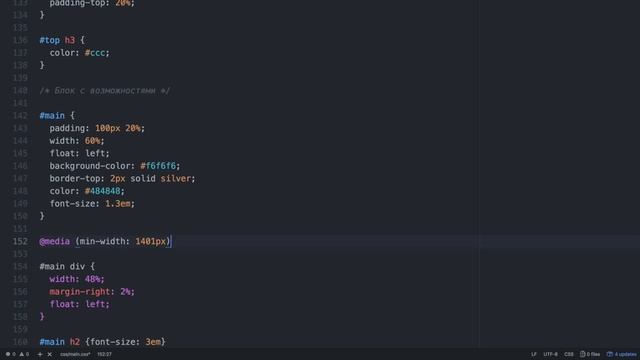Click the Russian comment on line 140
Screen dimensions: 640x360
click(x=104, y=91)
